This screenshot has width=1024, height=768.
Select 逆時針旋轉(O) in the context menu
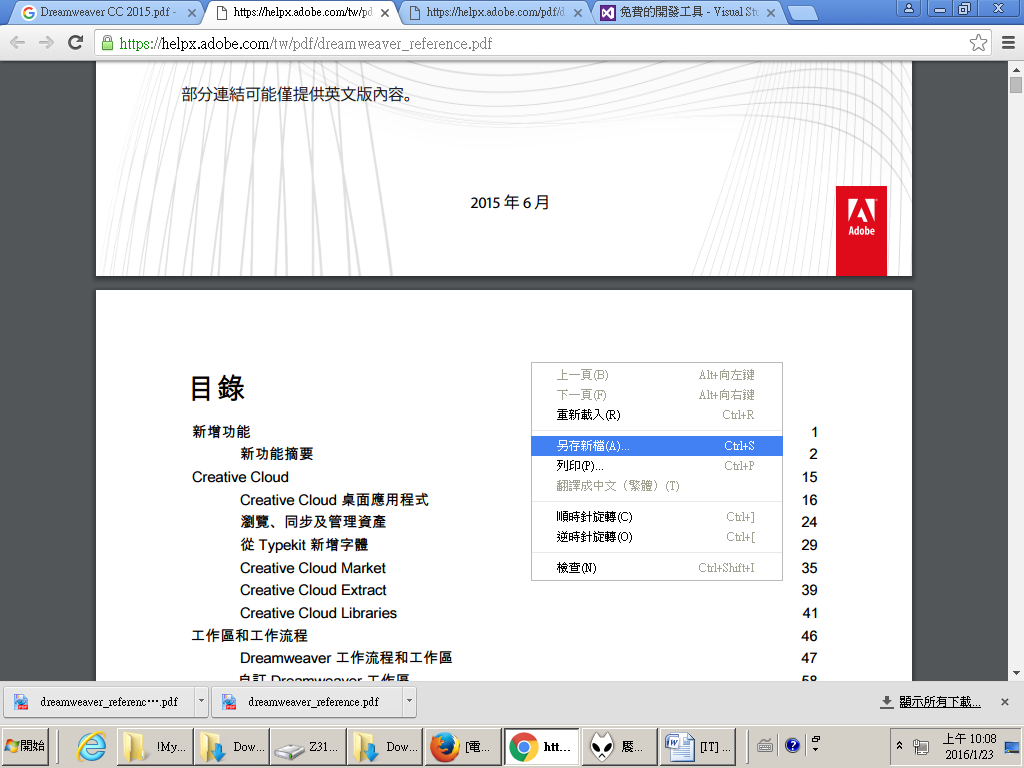(657, 537)
